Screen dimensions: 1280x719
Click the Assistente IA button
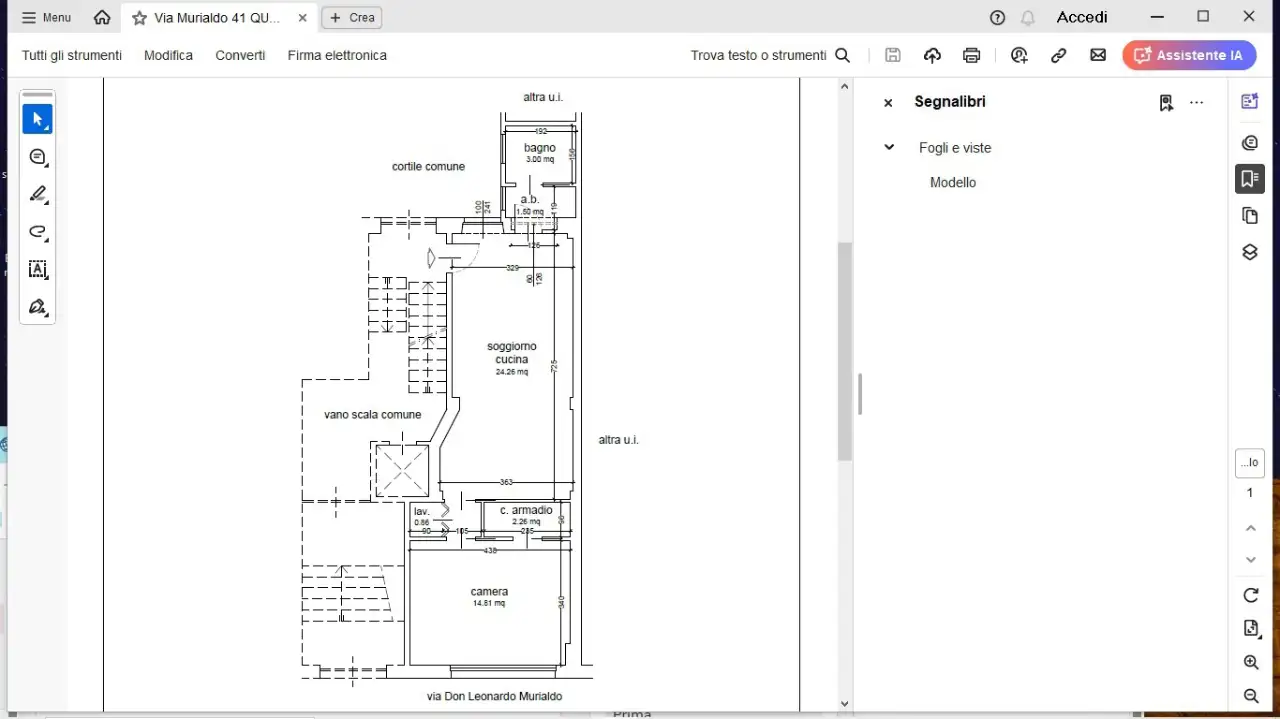[1188, 56]
